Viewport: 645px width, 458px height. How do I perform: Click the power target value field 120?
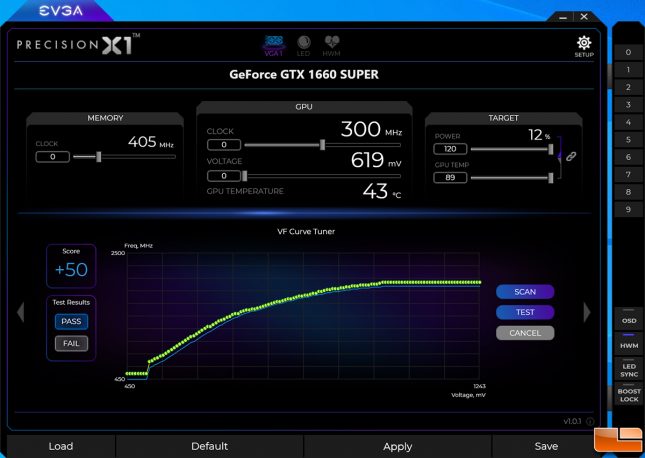450,149
